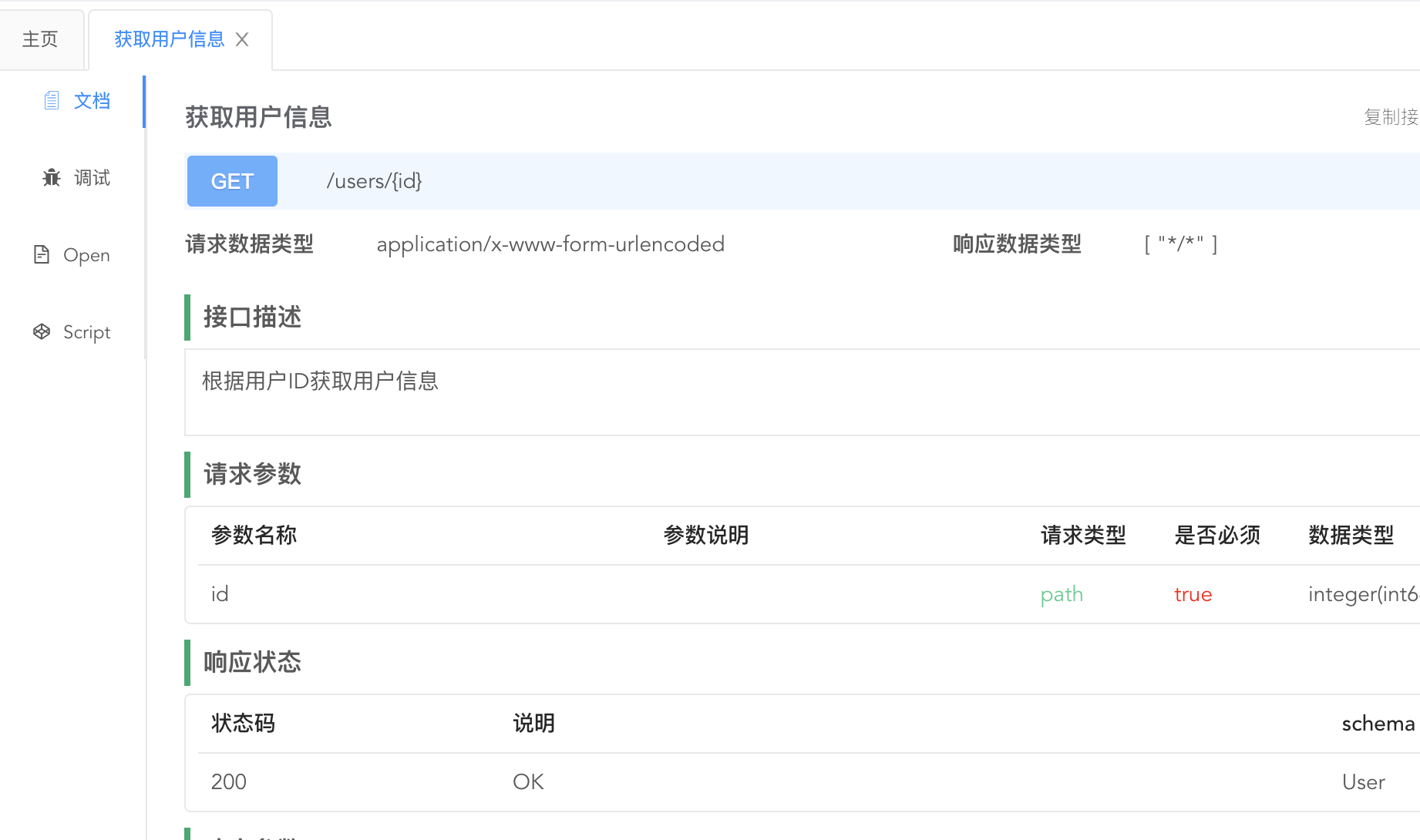Viewport: 1420px width, 840px height.
Task: Click the GET method badge
Action: click(x=232, y=181)
